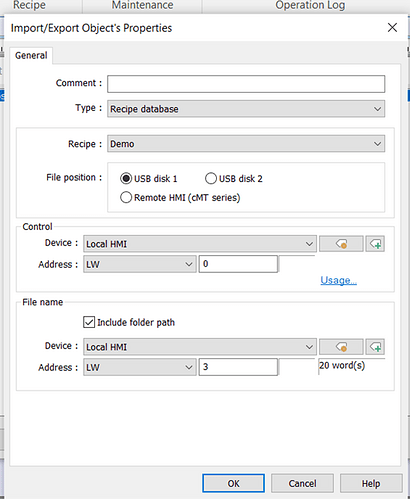Switch to the General tab
Image resolution: width=410 pixels, height=499 pixels.
click(31, 55)
